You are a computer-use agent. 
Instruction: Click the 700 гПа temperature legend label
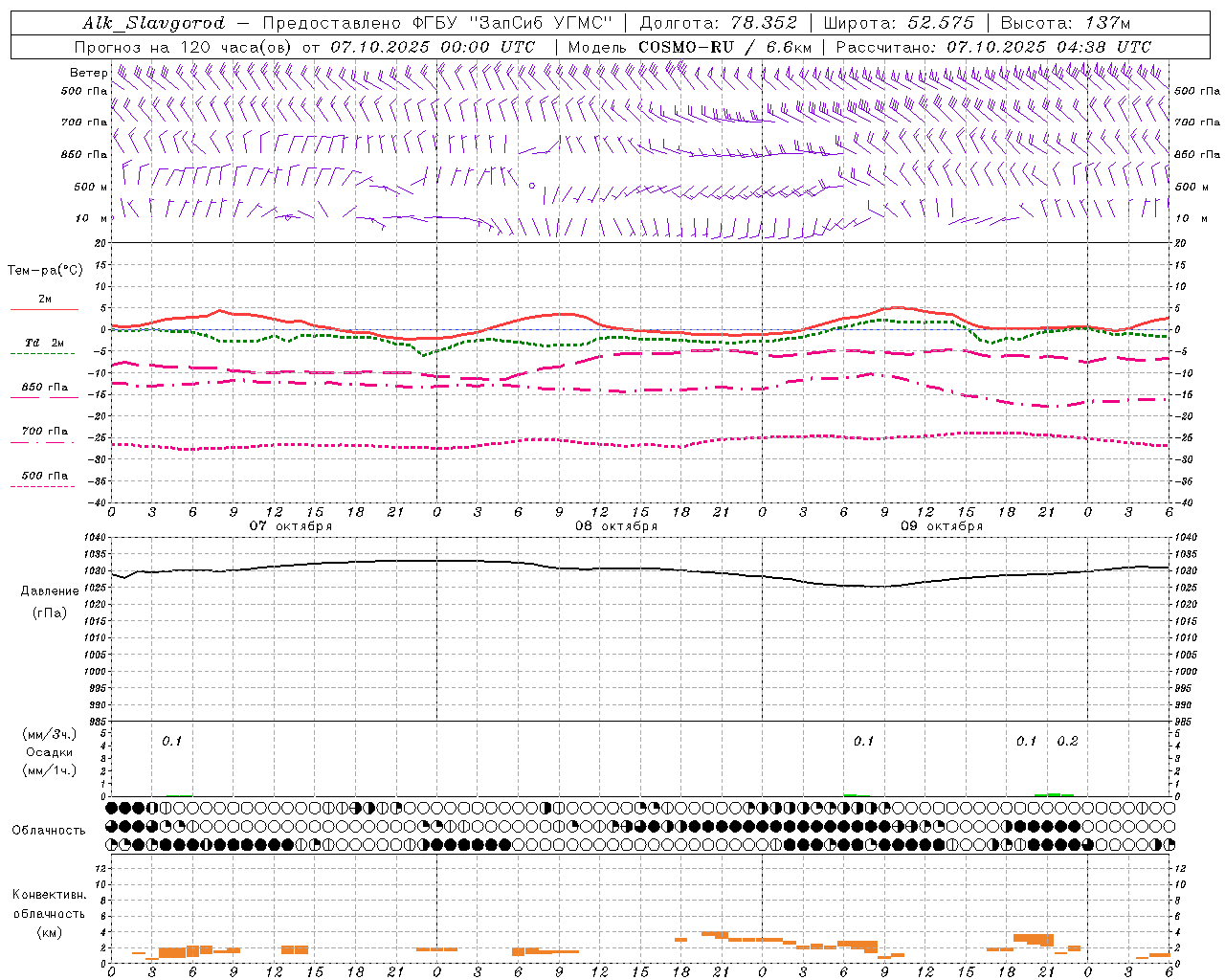45,432
